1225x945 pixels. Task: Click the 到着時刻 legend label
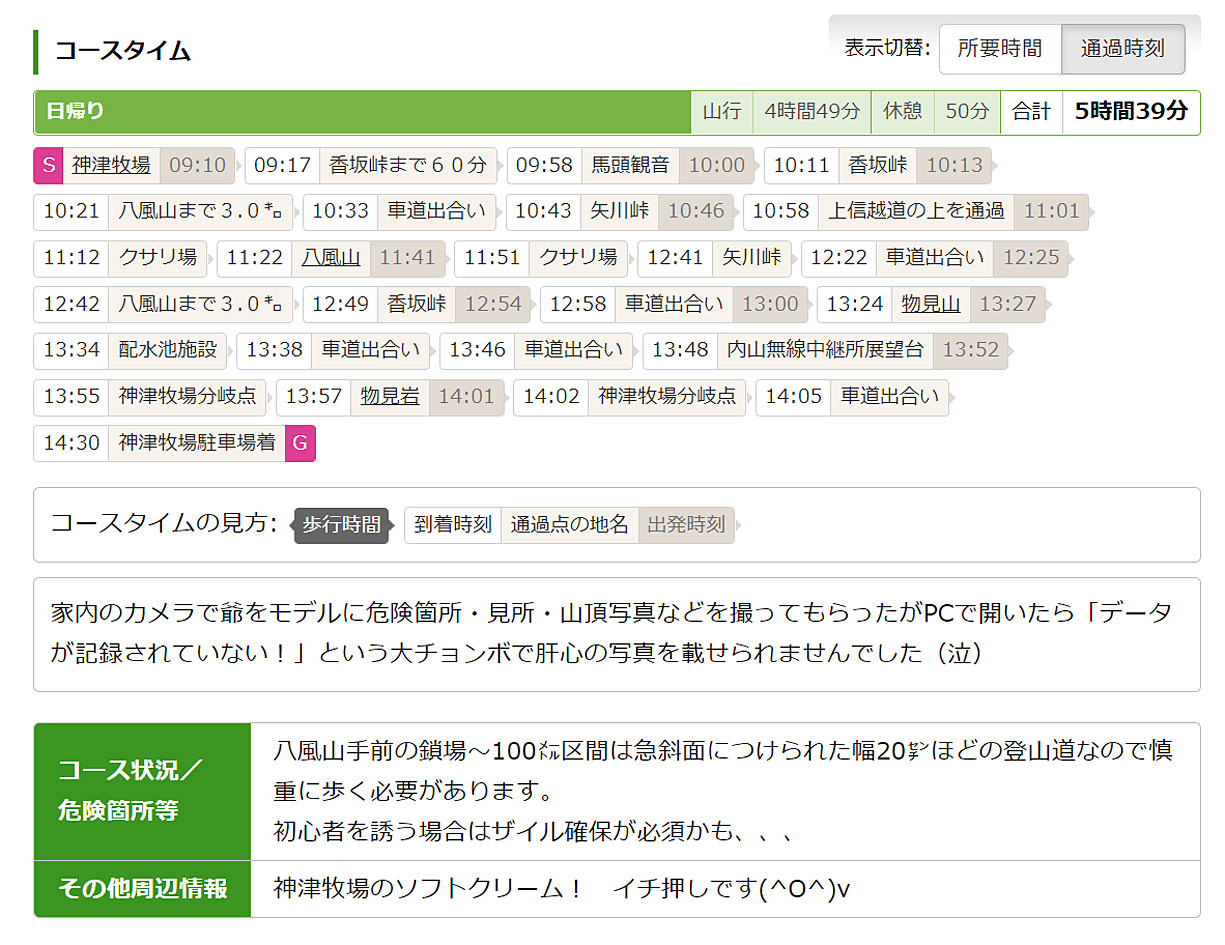click(x=453, y=525)
